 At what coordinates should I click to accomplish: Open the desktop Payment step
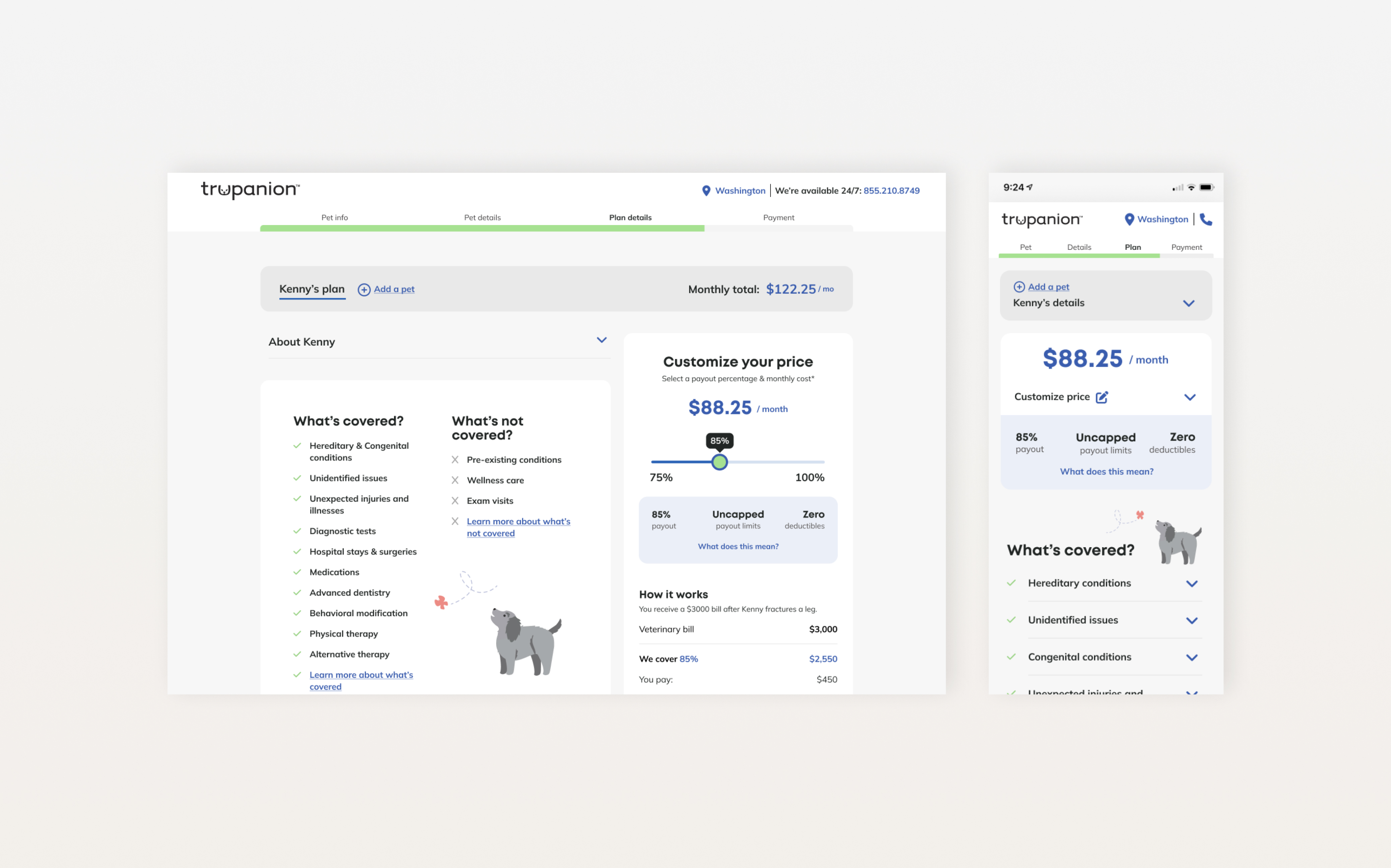click(x=779, y=218)
